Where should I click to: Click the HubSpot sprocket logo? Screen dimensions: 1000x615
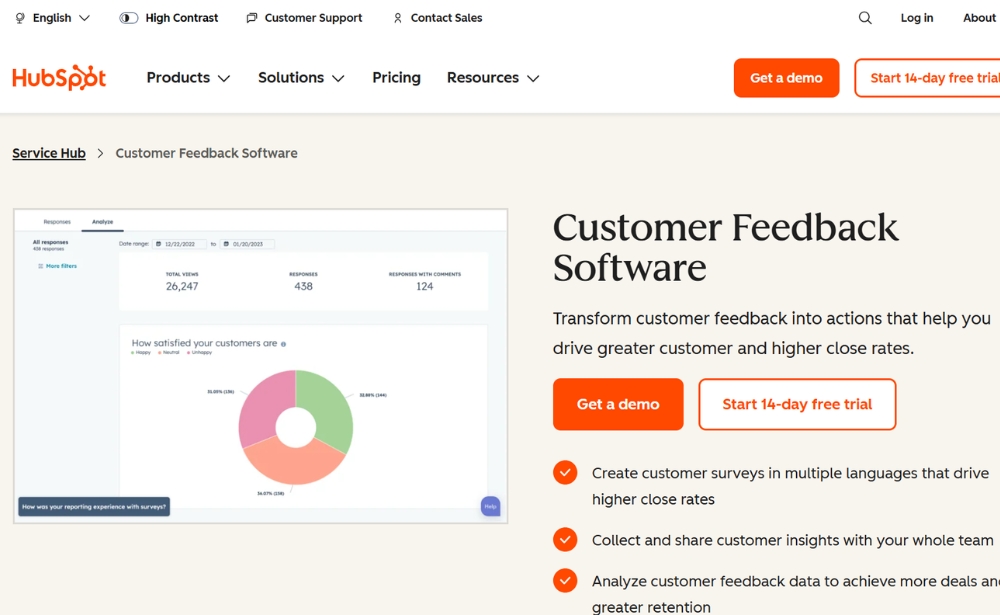click(58, 77)
